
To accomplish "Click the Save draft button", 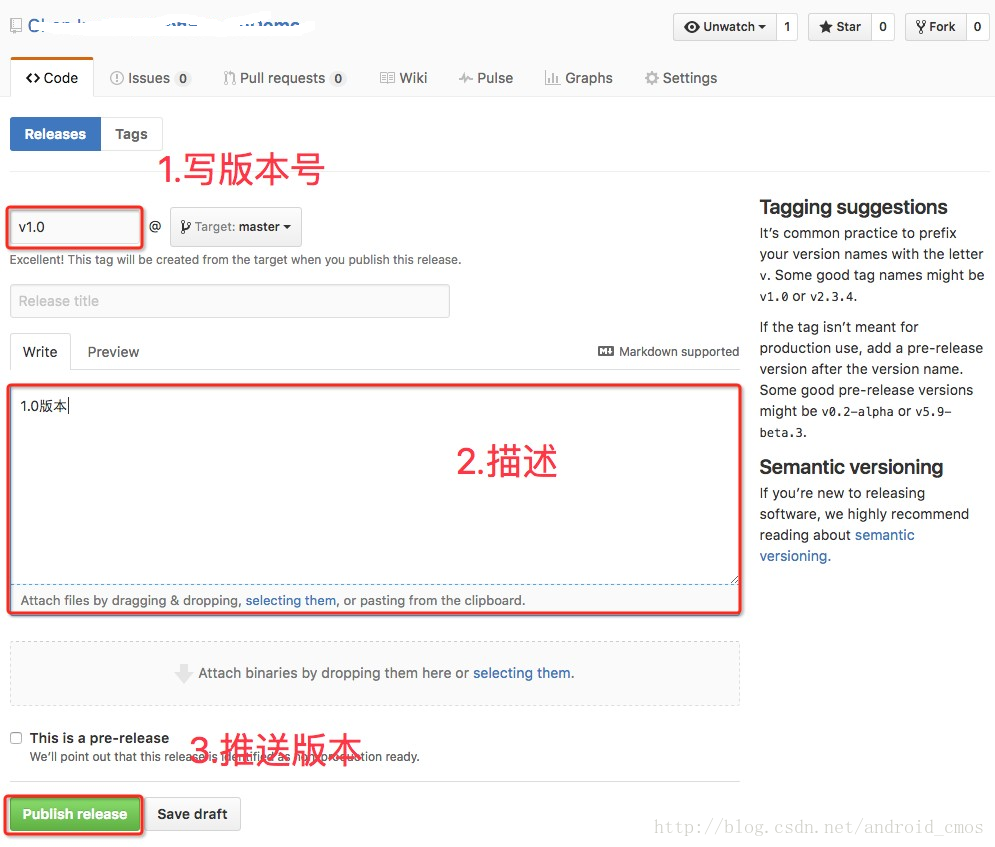I will pyautogui.click(x=192, y=814).
